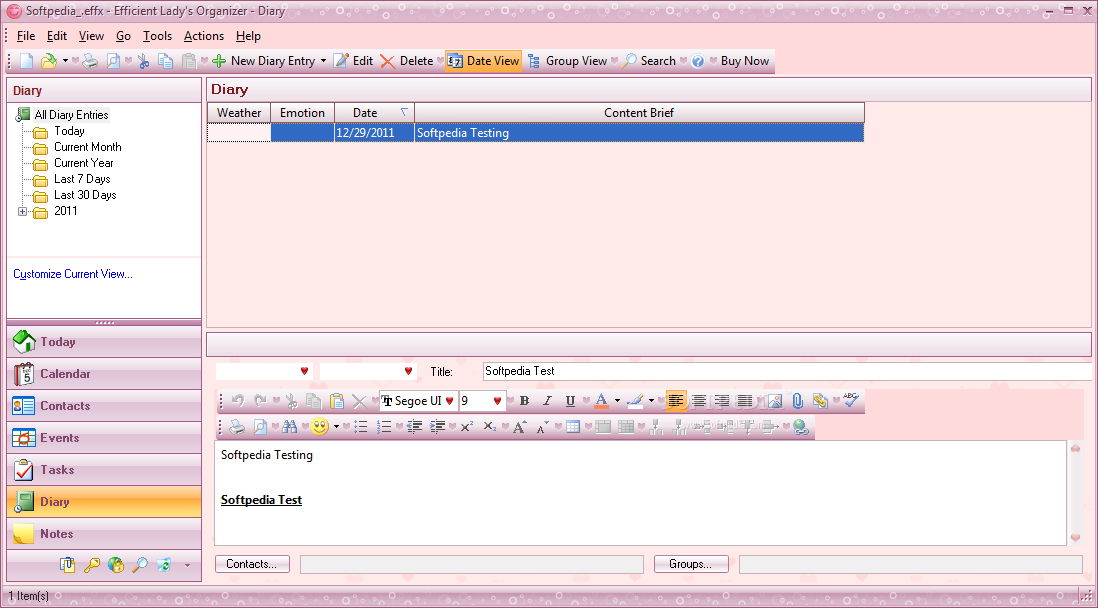Click the open file folder icon
1098x608 pixels.
pyautogui.click(x=48, y=62)
